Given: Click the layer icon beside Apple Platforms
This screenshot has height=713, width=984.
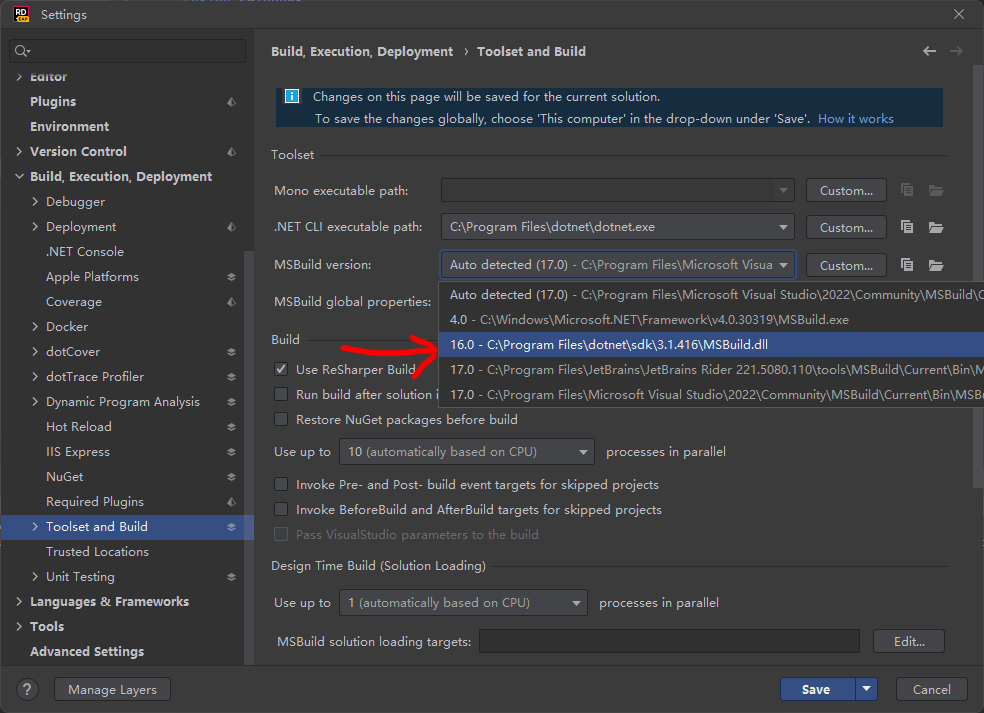Looking at the screenshot, I should [x=232, y=277].
